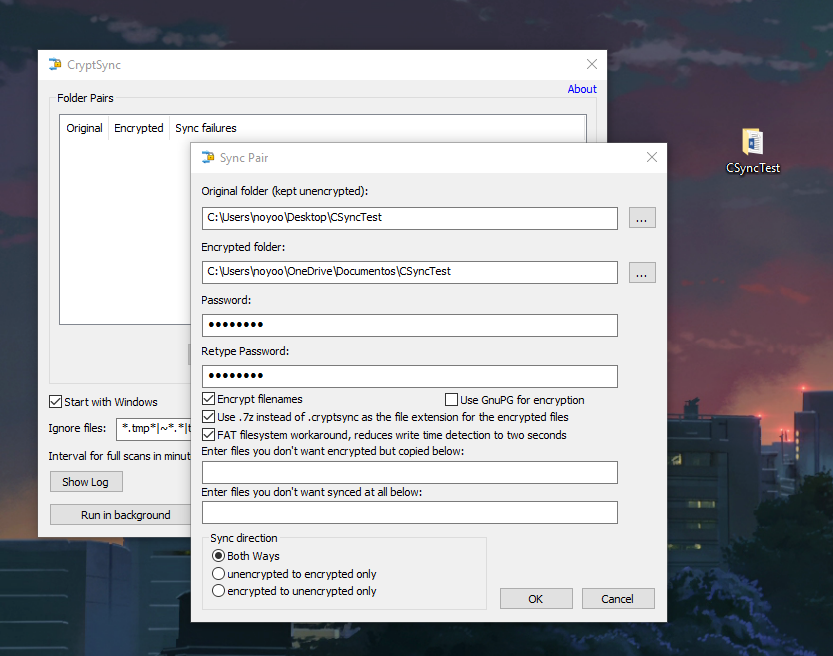The width and height of the screenshot is (833, 656).
Task: Confirm the sync pair with OK
Action: click(x=536, y=599)
